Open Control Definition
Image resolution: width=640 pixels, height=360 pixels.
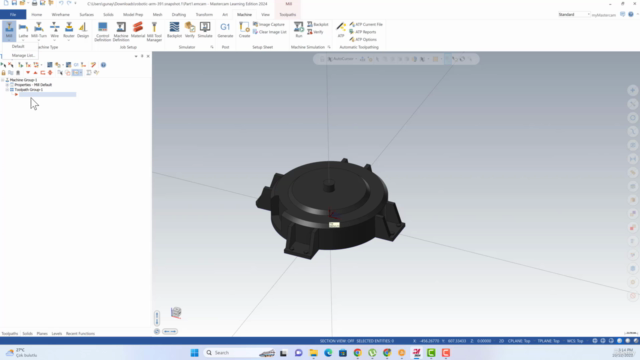(102, 31)
